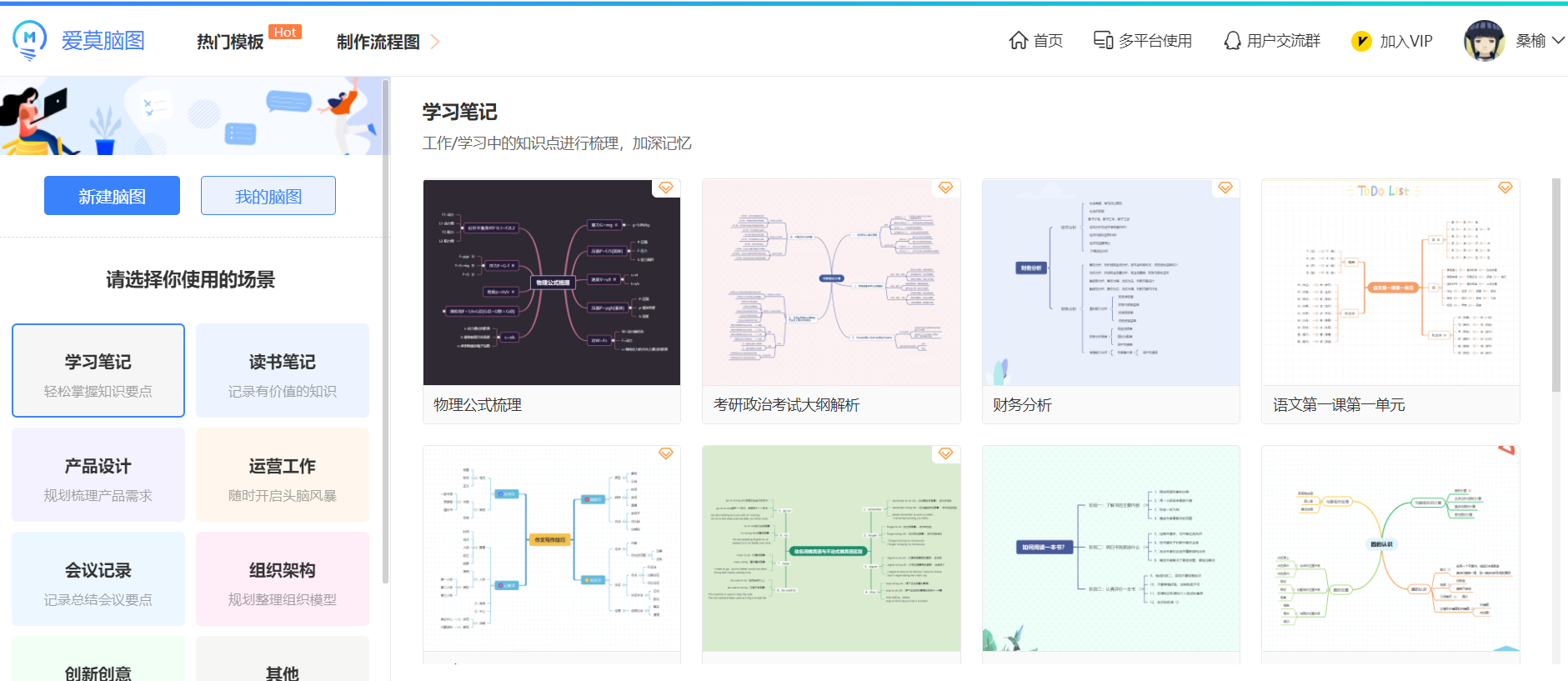
Task: Open the 圆的认识 template thumbnail
Action: [1390, 548]
